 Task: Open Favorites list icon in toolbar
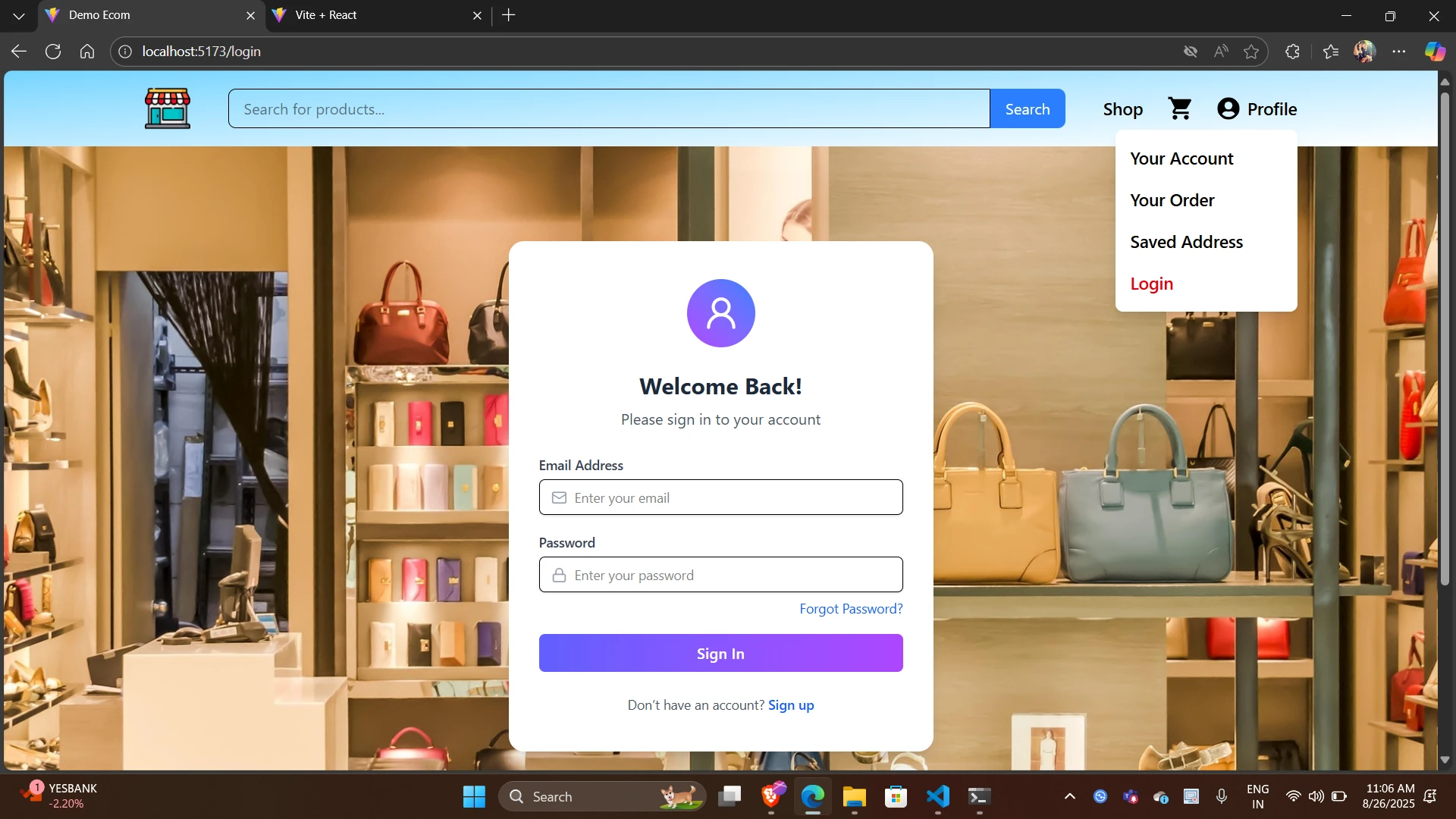point(1331,51)
